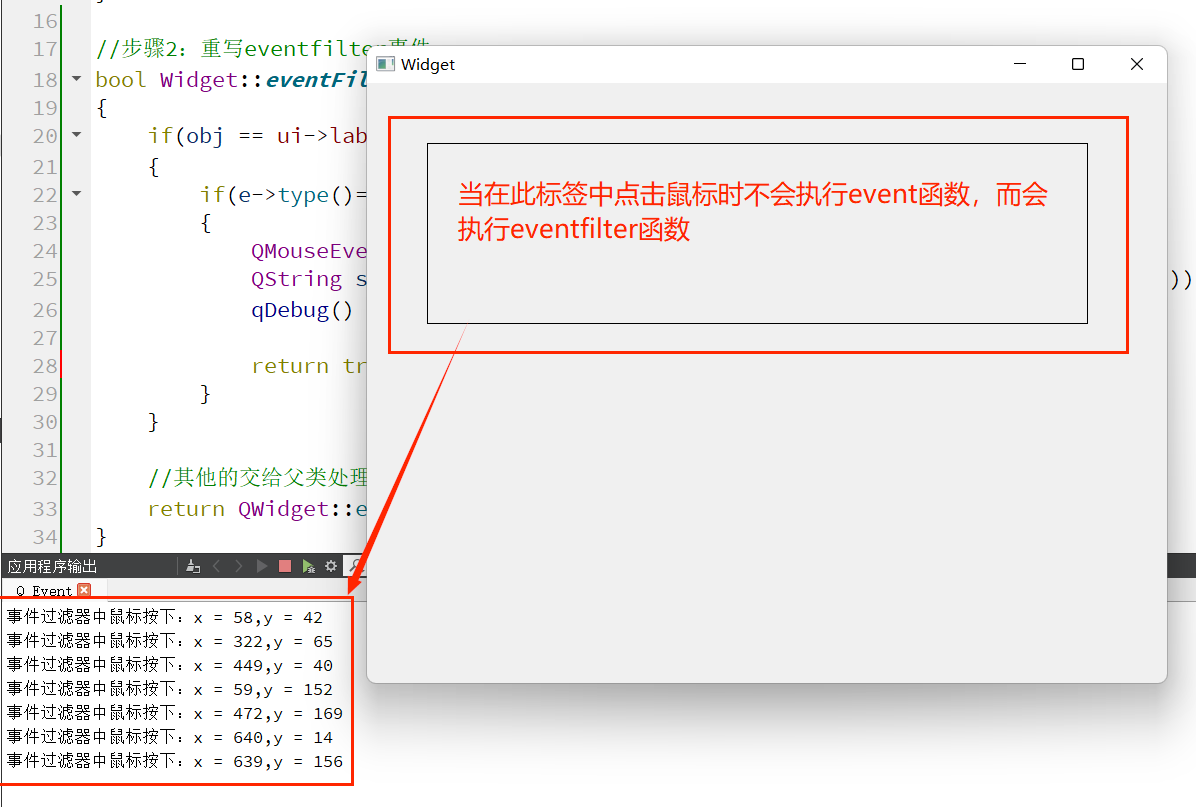Click 'bool' keyword on line 18
1196x807 pixels.
(121, 79)
